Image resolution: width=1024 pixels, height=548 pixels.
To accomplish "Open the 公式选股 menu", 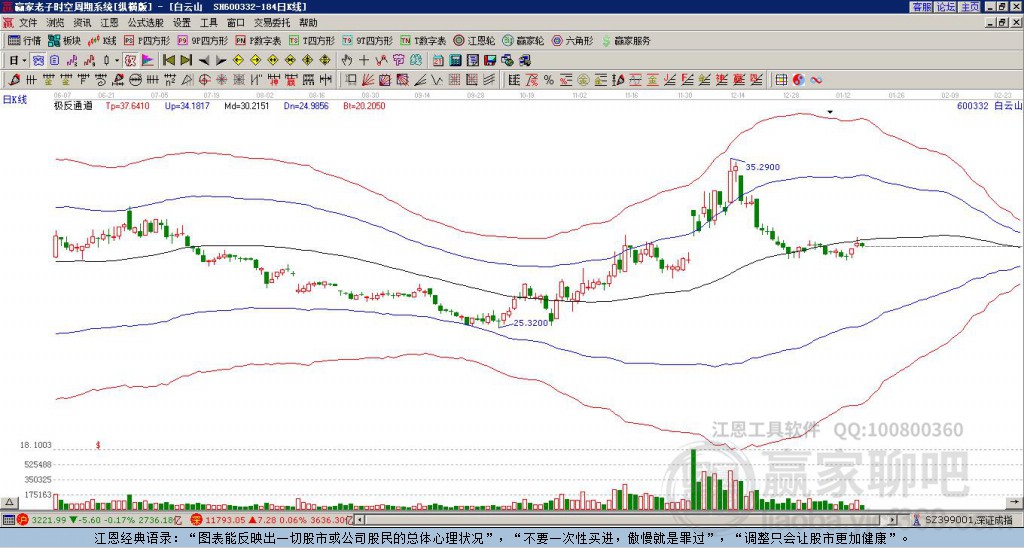I will [146, 22].
